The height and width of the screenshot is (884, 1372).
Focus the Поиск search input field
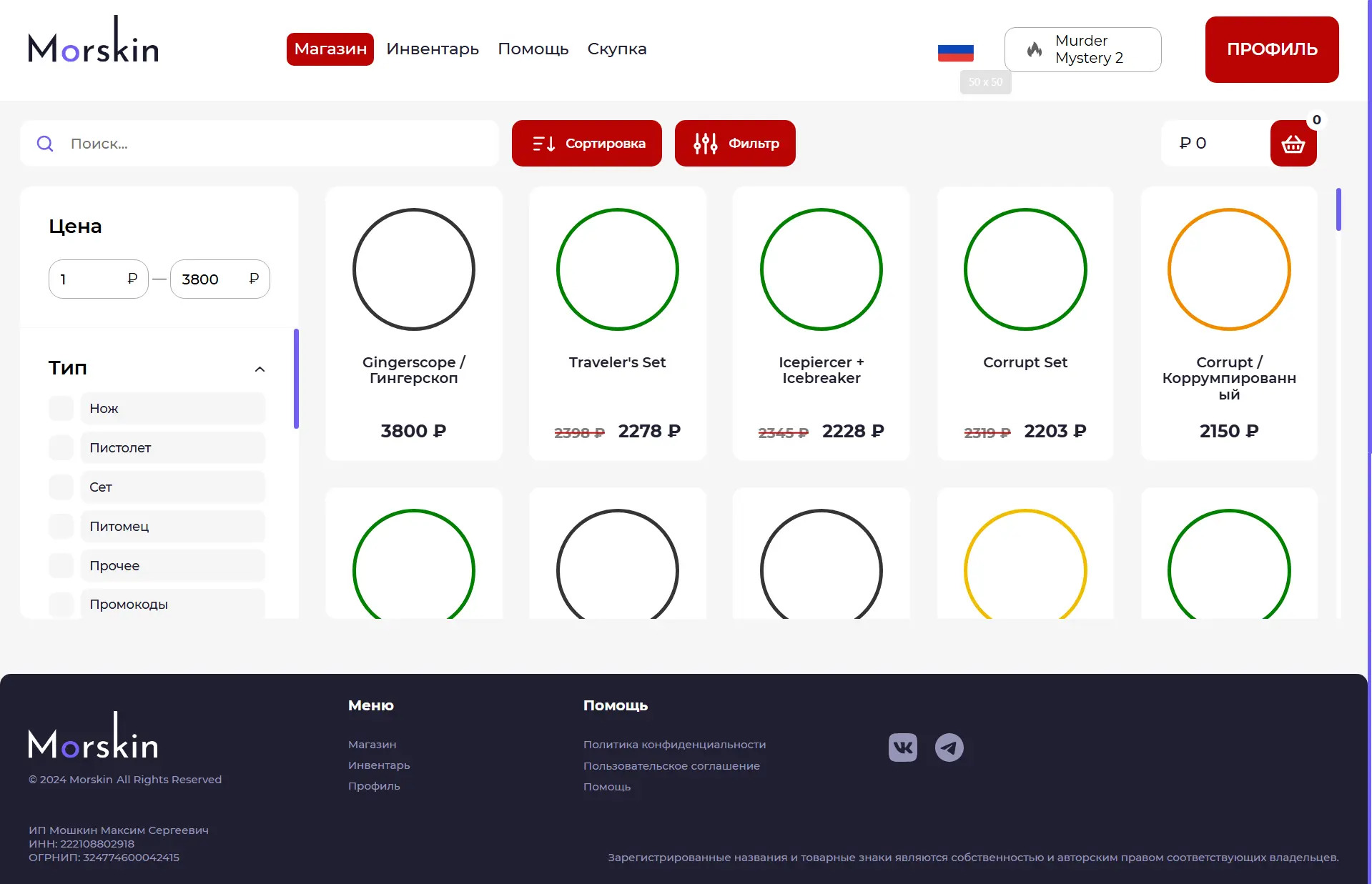(259, 144)
